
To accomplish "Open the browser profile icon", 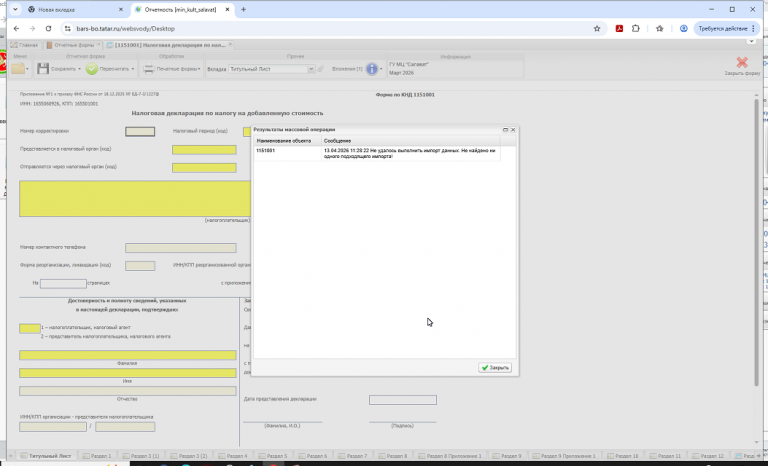I will point(683,28).
